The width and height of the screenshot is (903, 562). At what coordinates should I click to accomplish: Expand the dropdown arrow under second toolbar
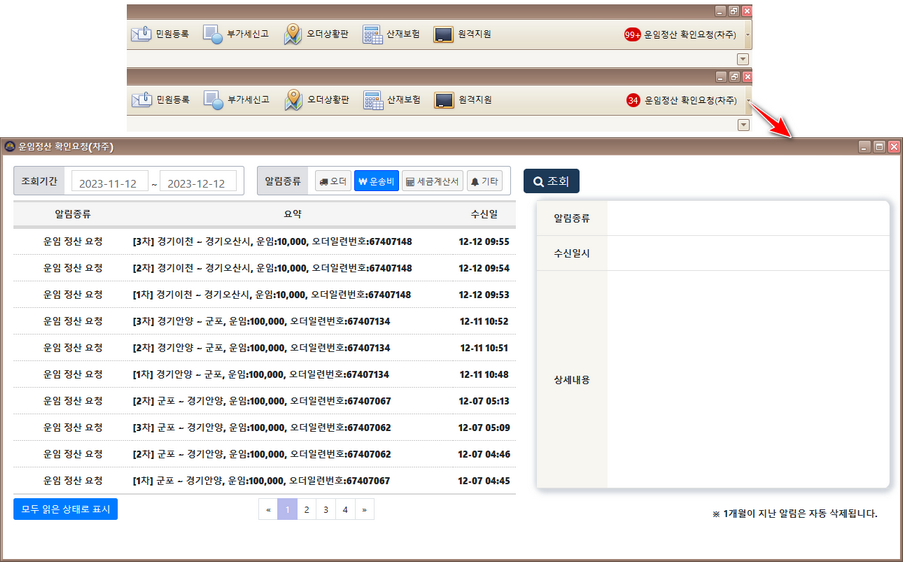(743, 125)
